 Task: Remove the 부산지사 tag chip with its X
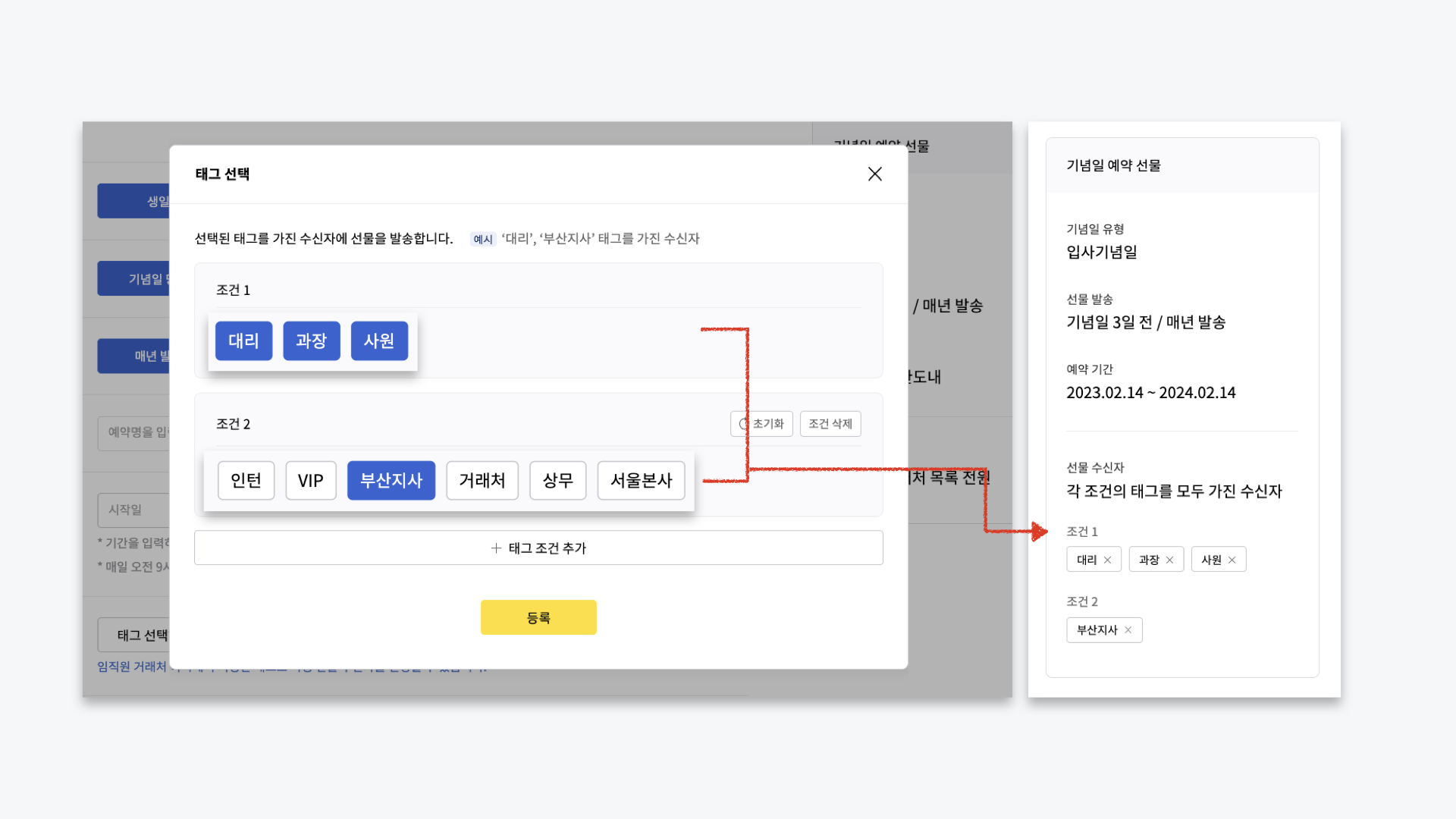[x=1128, y=630]
